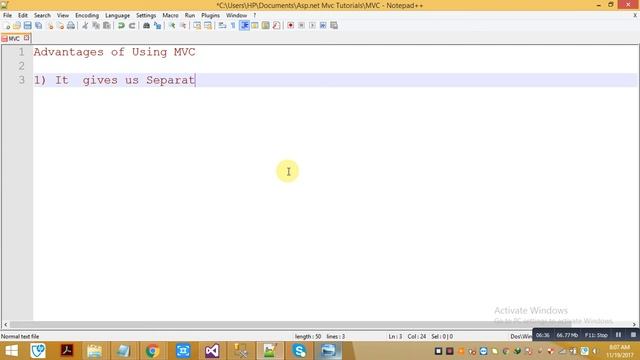640x360 pixels.
Task: Click the Copy toolbar icon
Action: (x=96, y=25)
